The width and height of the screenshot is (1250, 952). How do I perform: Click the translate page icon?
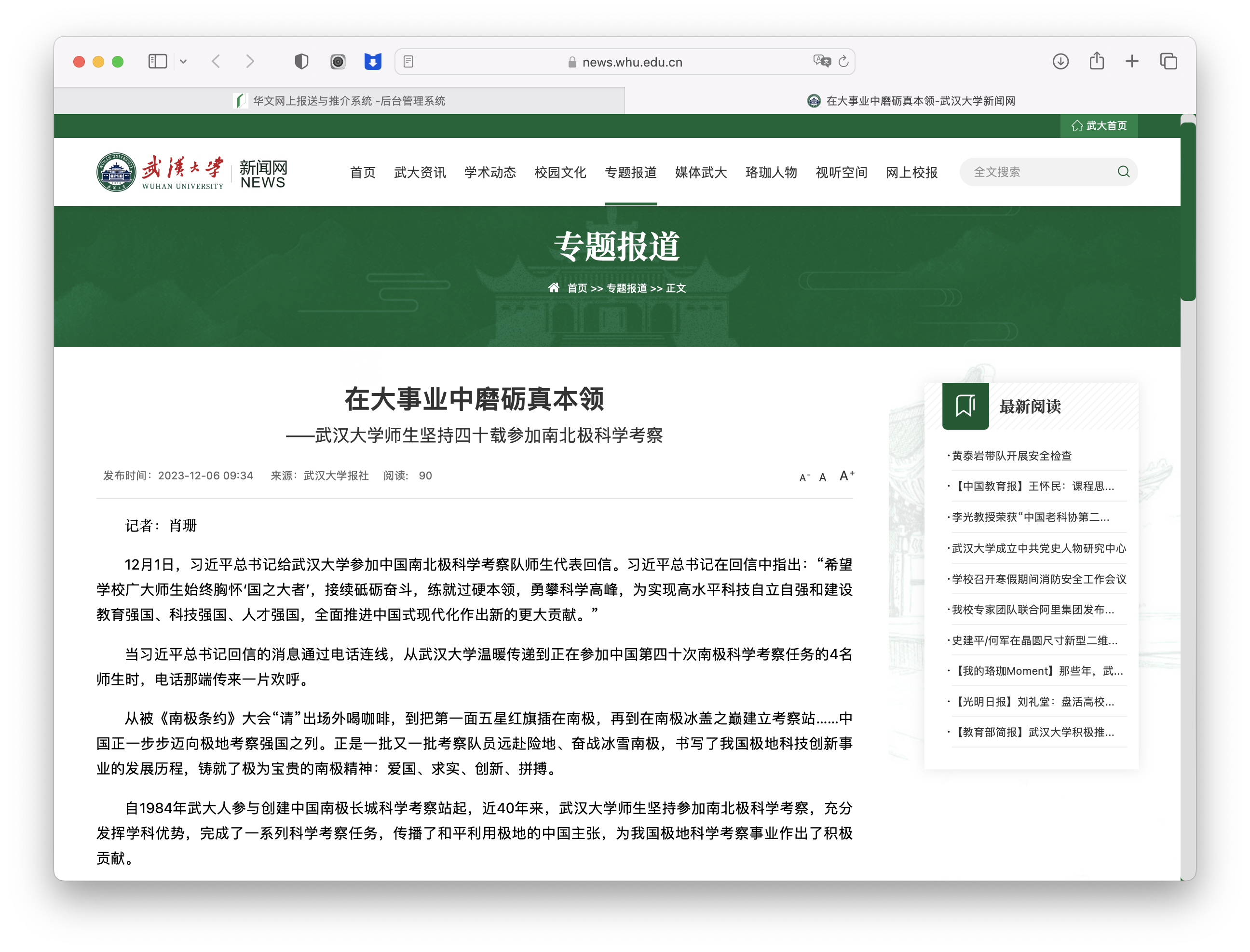[821, 61]
